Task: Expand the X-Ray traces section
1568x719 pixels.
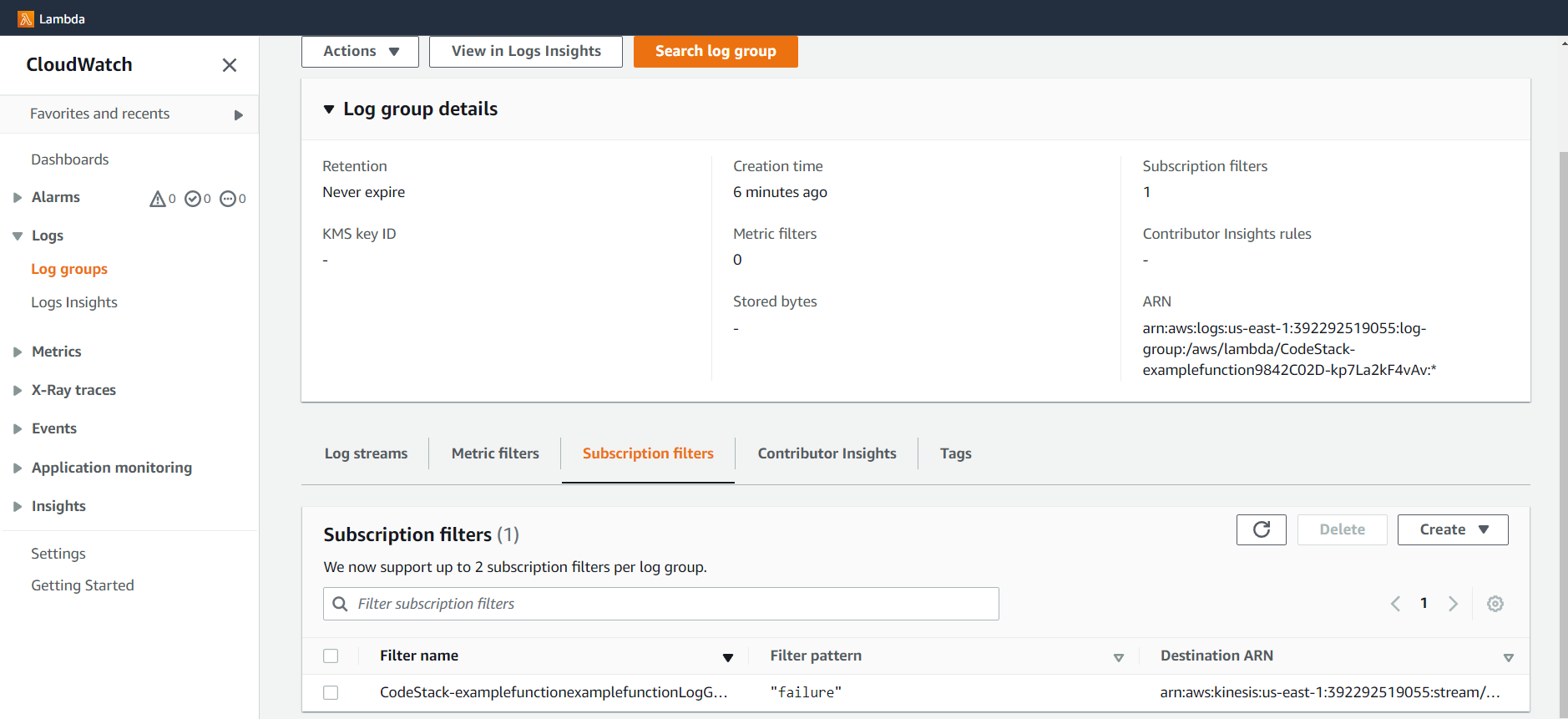Action: [x=18, y=391]
